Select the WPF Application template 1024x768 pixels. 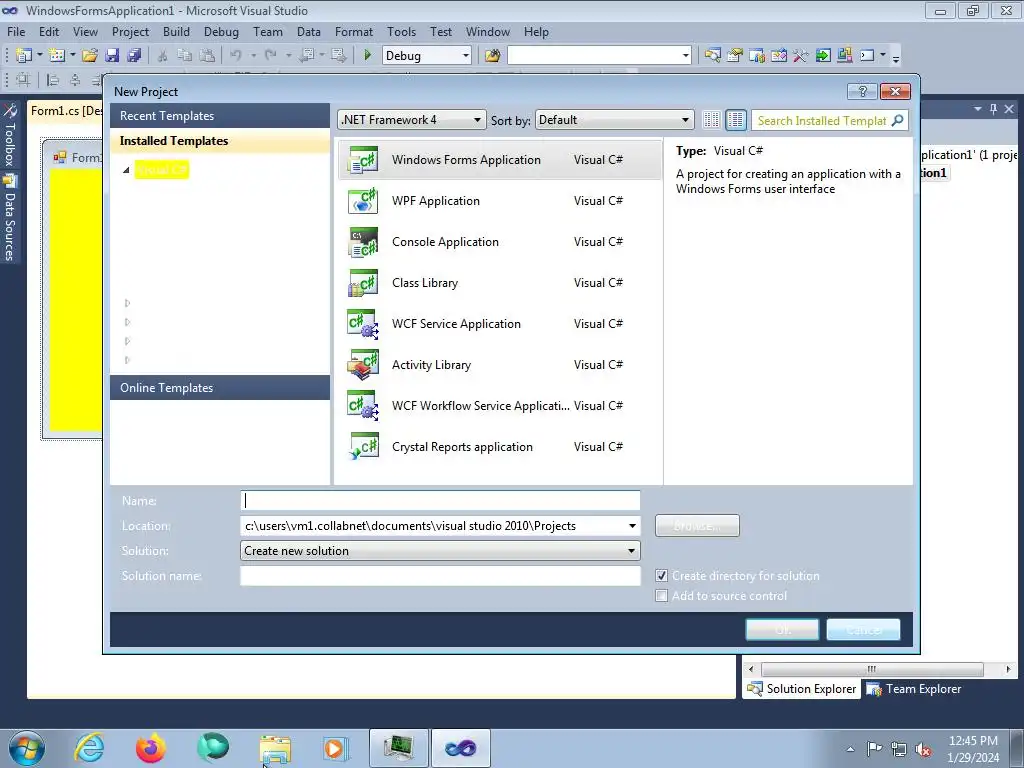[x=500, y=201]
